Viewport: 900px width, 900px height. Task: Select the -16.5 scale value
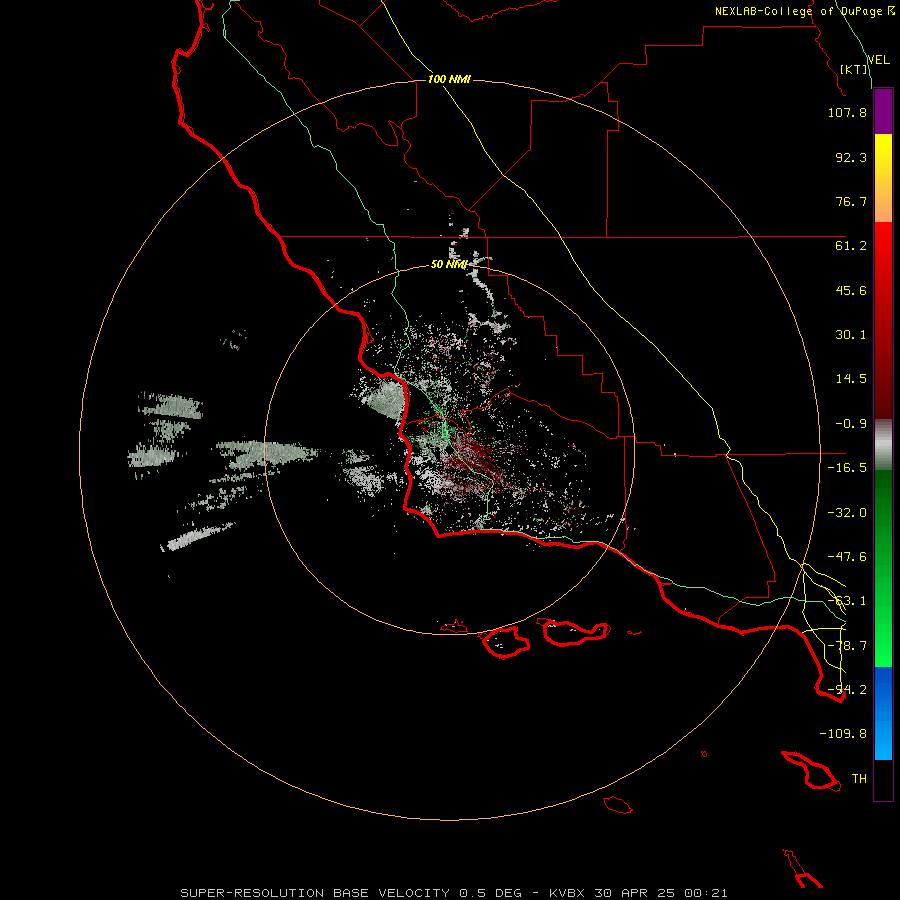coord(847,468)
